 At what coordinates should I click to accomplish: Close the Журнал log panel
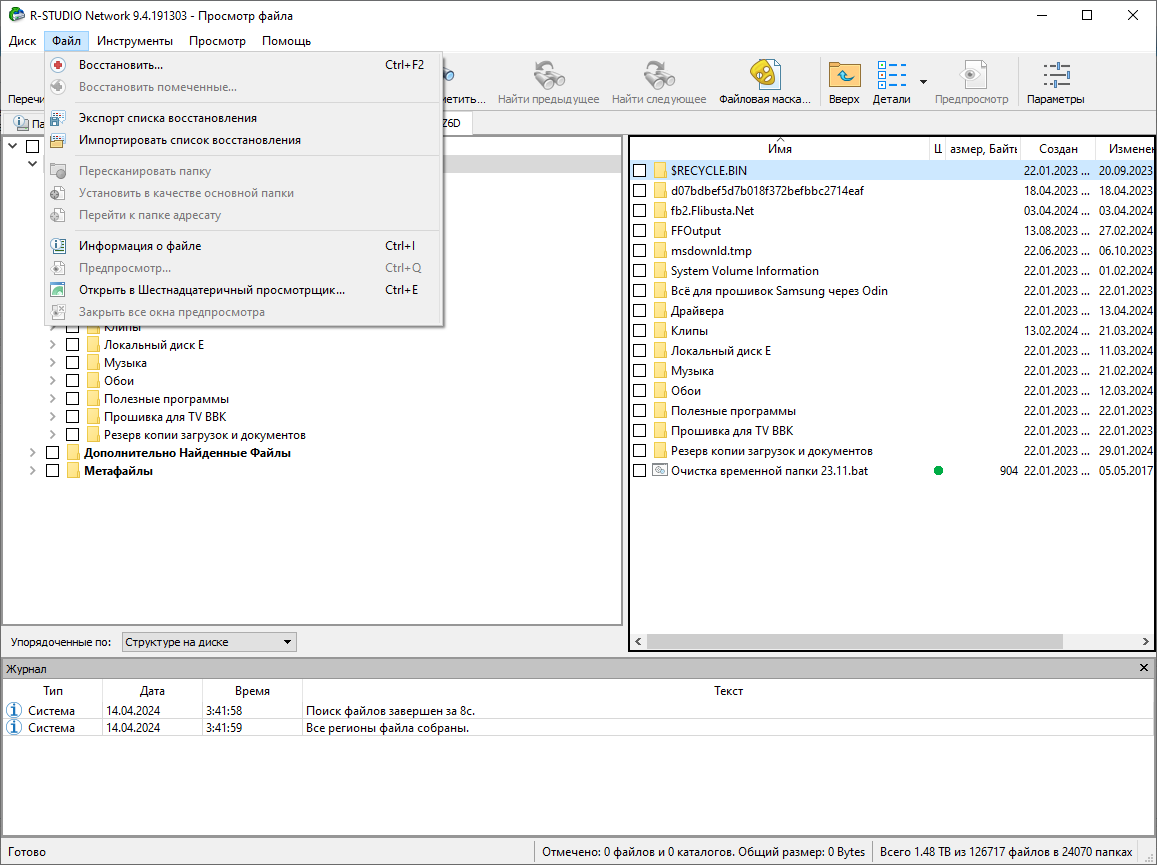pos(1144,668)
